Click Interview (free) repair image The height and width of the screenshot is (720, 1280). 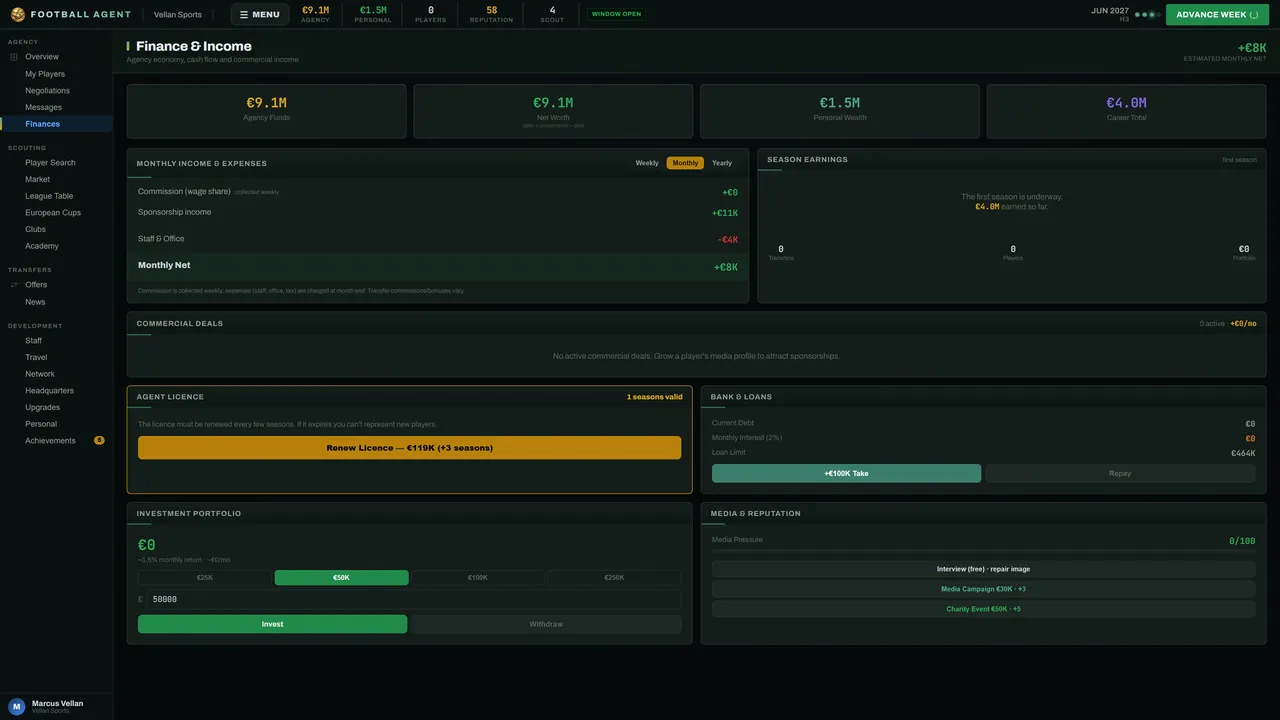pyautogui.click(x=983, y=569)
